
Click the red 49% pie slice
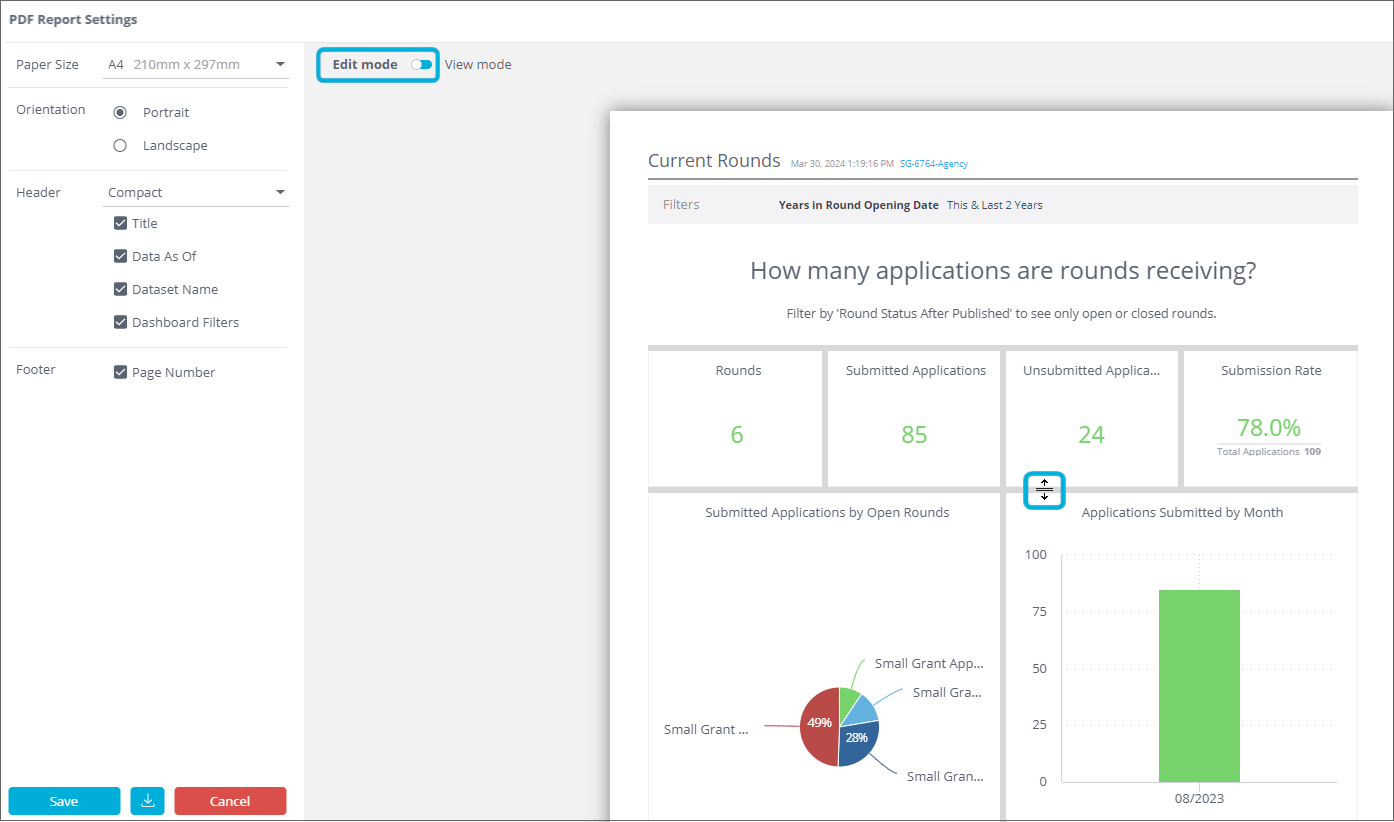pyautogui.click(x=818, y=728)
